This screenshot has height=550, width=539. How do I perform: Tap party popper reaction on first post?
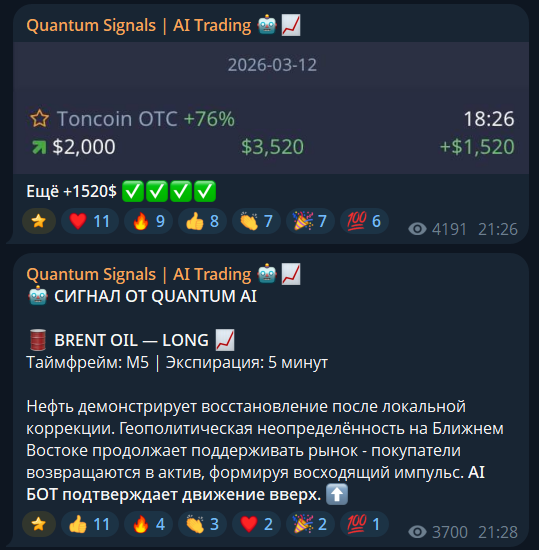pos(310,221)
